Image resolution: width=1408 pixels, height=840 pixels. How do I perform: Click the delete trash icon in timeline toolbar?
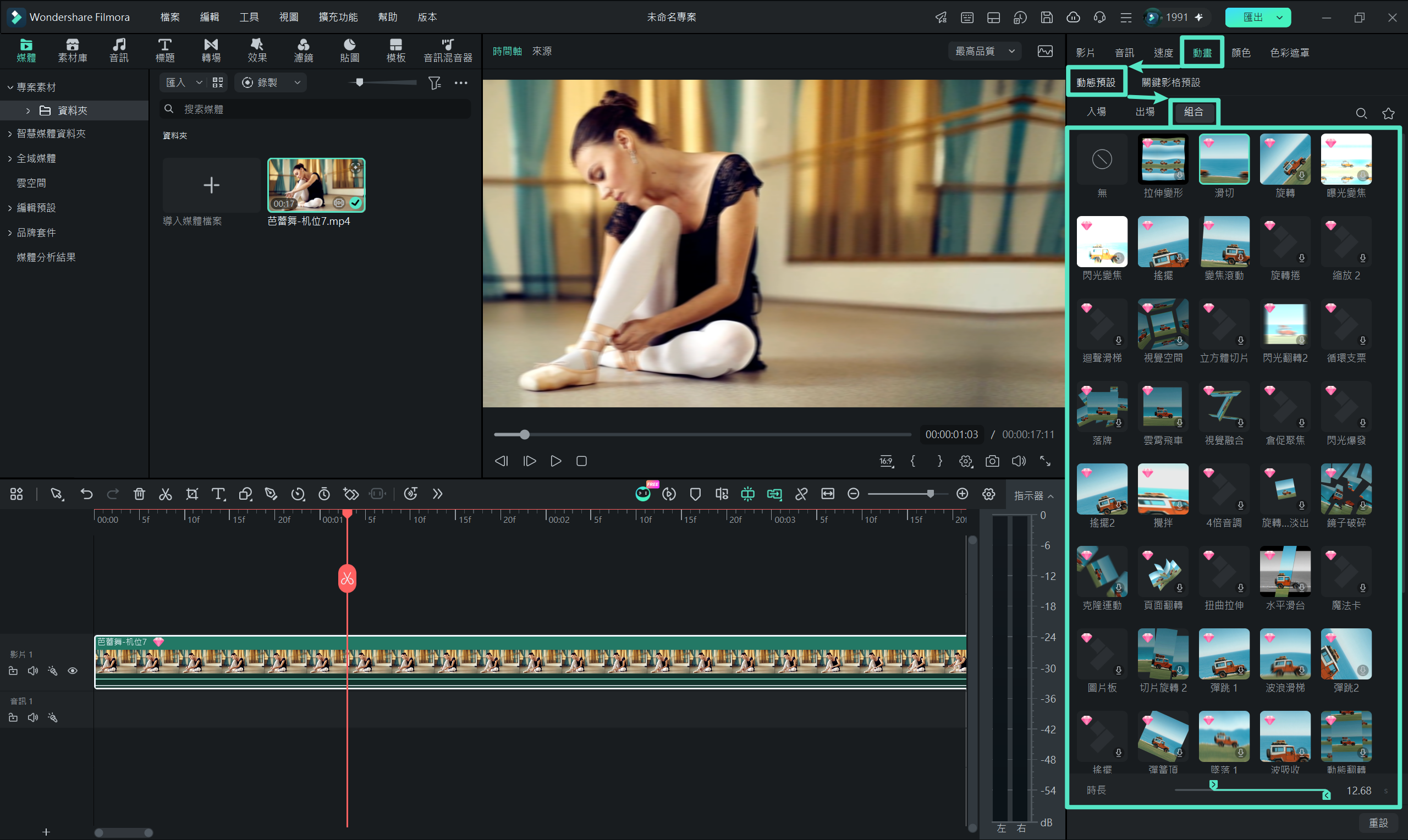[x=139, y=494]
